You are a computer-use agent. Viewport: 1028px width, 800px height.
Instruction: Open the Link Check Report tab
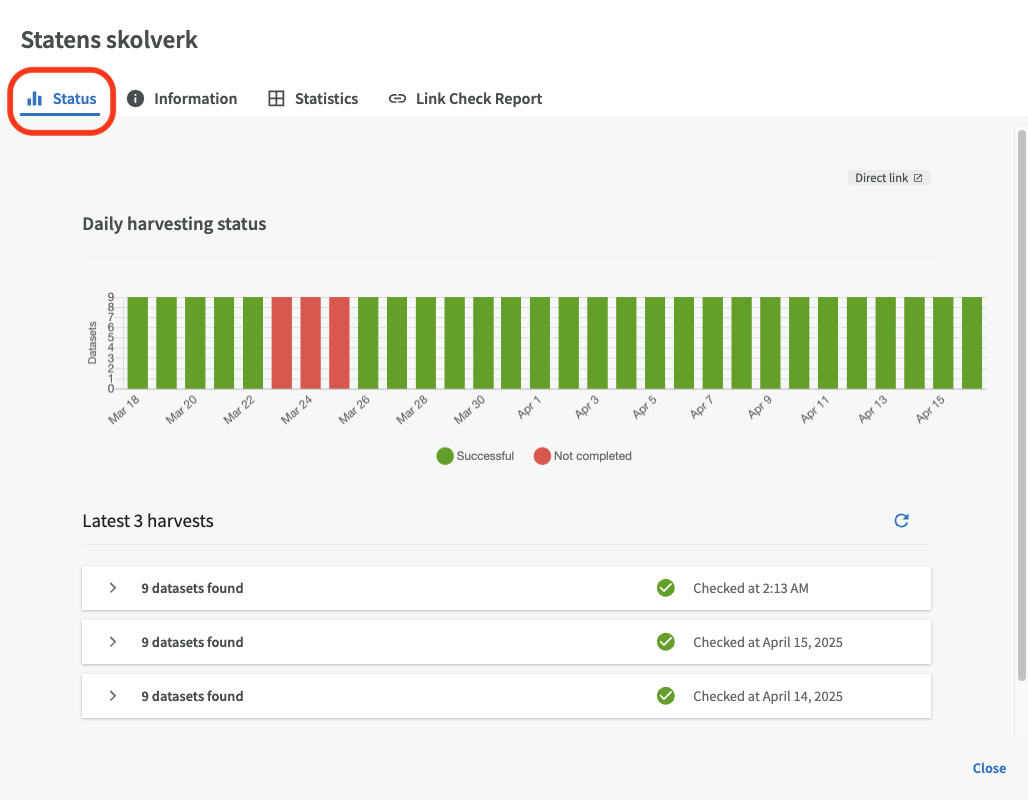coord(465,99)
